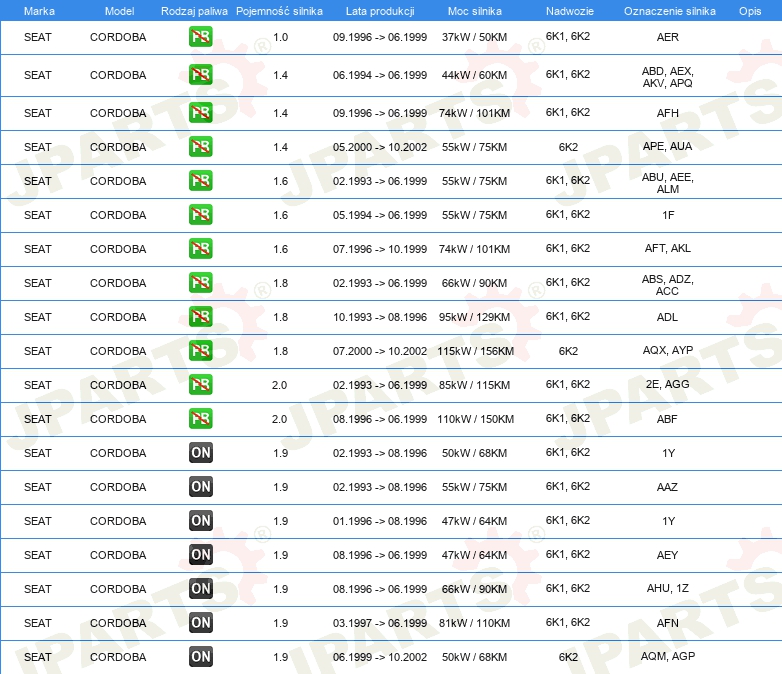Click the petrol icon in the AQX, AYP row
The width and height of the screenshot is (782, 674).
200,350
